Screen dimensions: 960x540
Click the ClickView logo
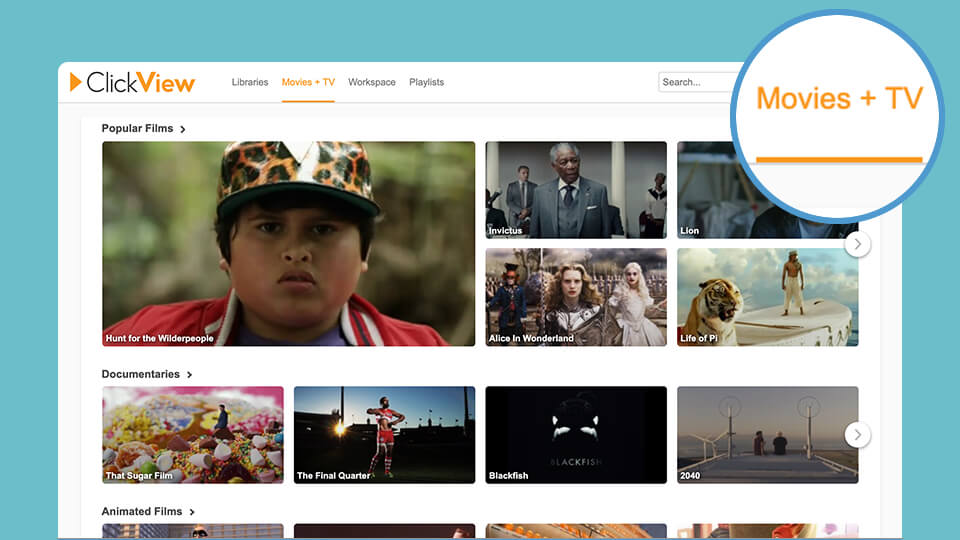click(x=132, y=82)
